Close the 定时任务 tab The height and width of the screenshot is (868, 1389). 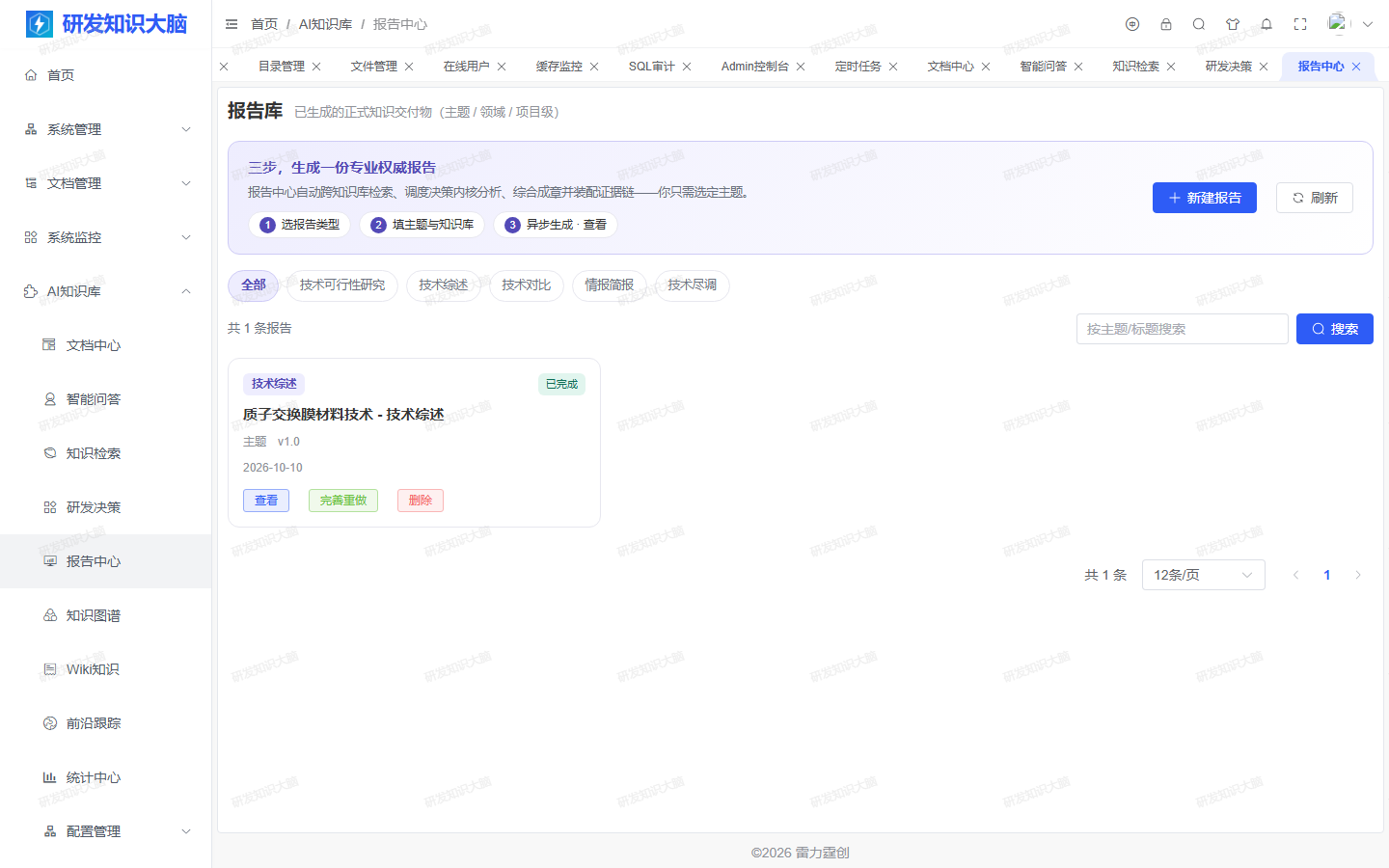pyautogui.click(x=893, y=67)
